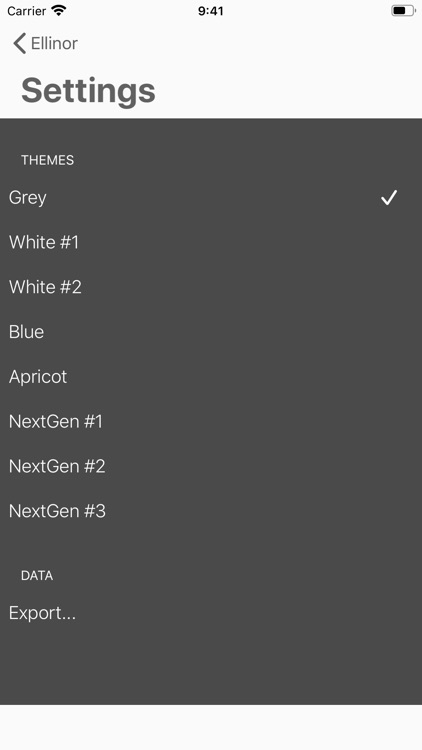Image resolution: width=422 pixels, height=750 pixels.
Task: Tap the Carrier label in status bar
Action: pyautogui.click(x=27, y=11)
